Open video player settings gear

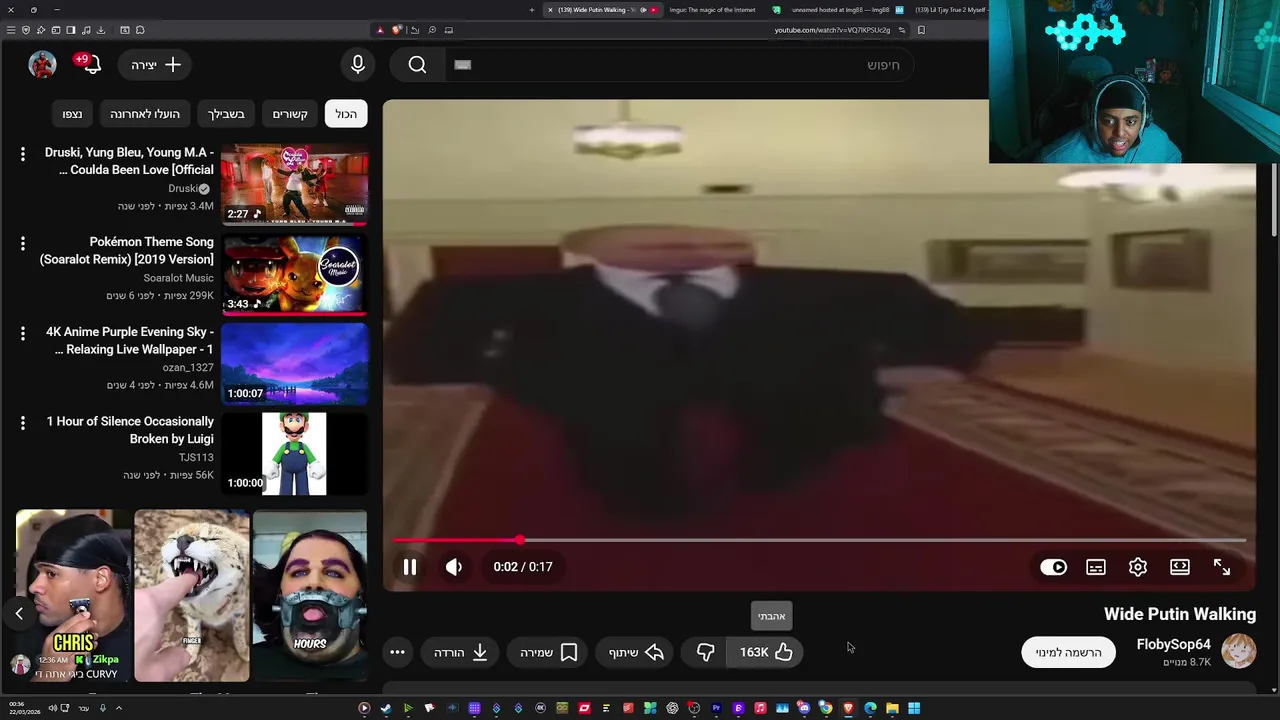click(x=1138, y=567)
